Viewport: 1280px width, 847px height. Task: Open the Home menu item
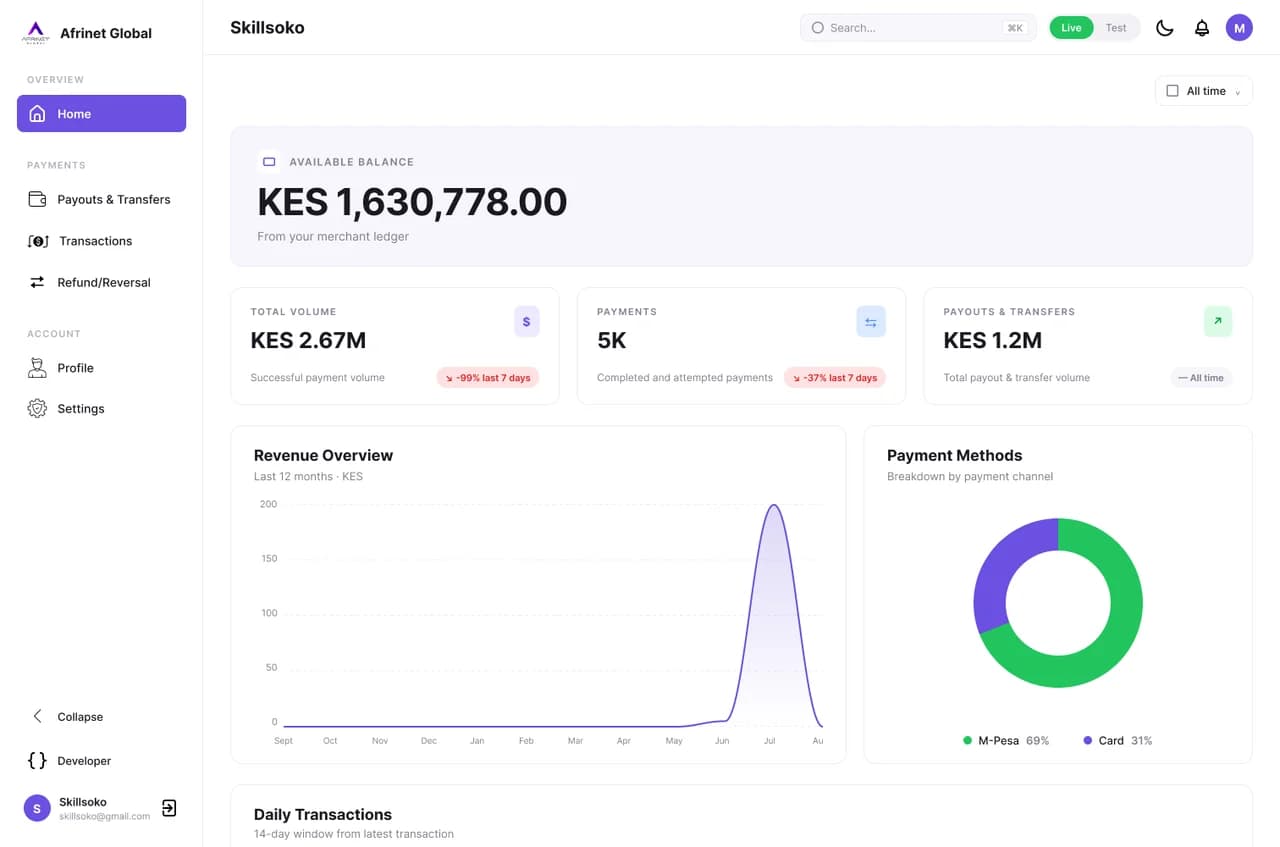[x=101, y=114]
